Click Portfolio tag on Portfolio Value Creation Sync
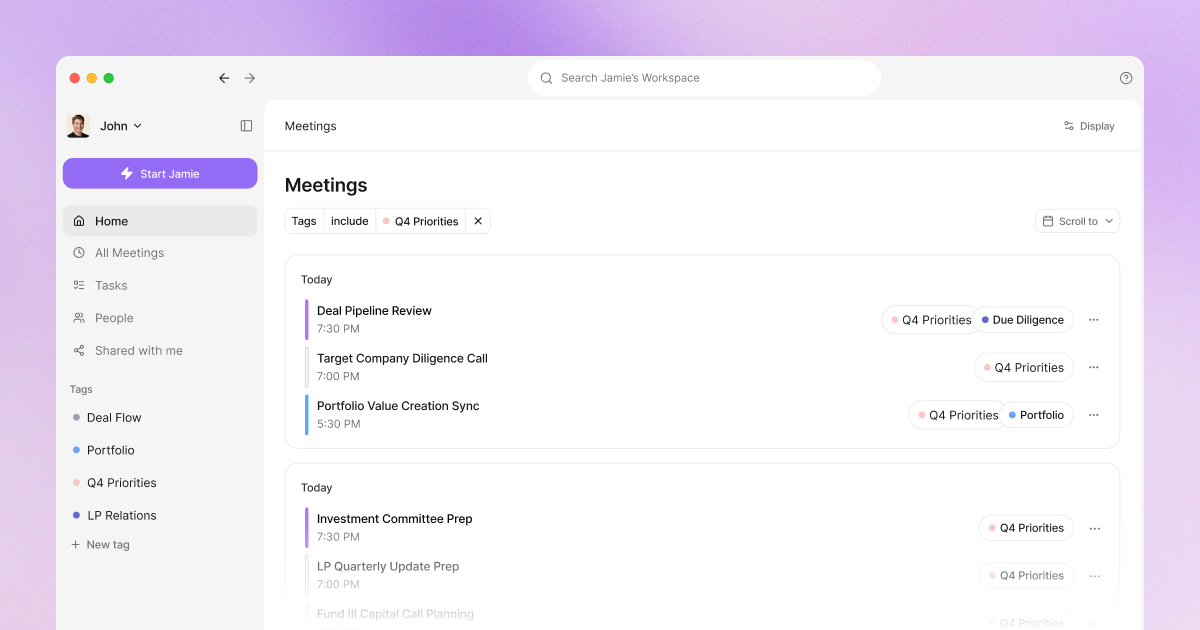The width and height of the screenshot is (1200, 630). (x=1037, y=415)
